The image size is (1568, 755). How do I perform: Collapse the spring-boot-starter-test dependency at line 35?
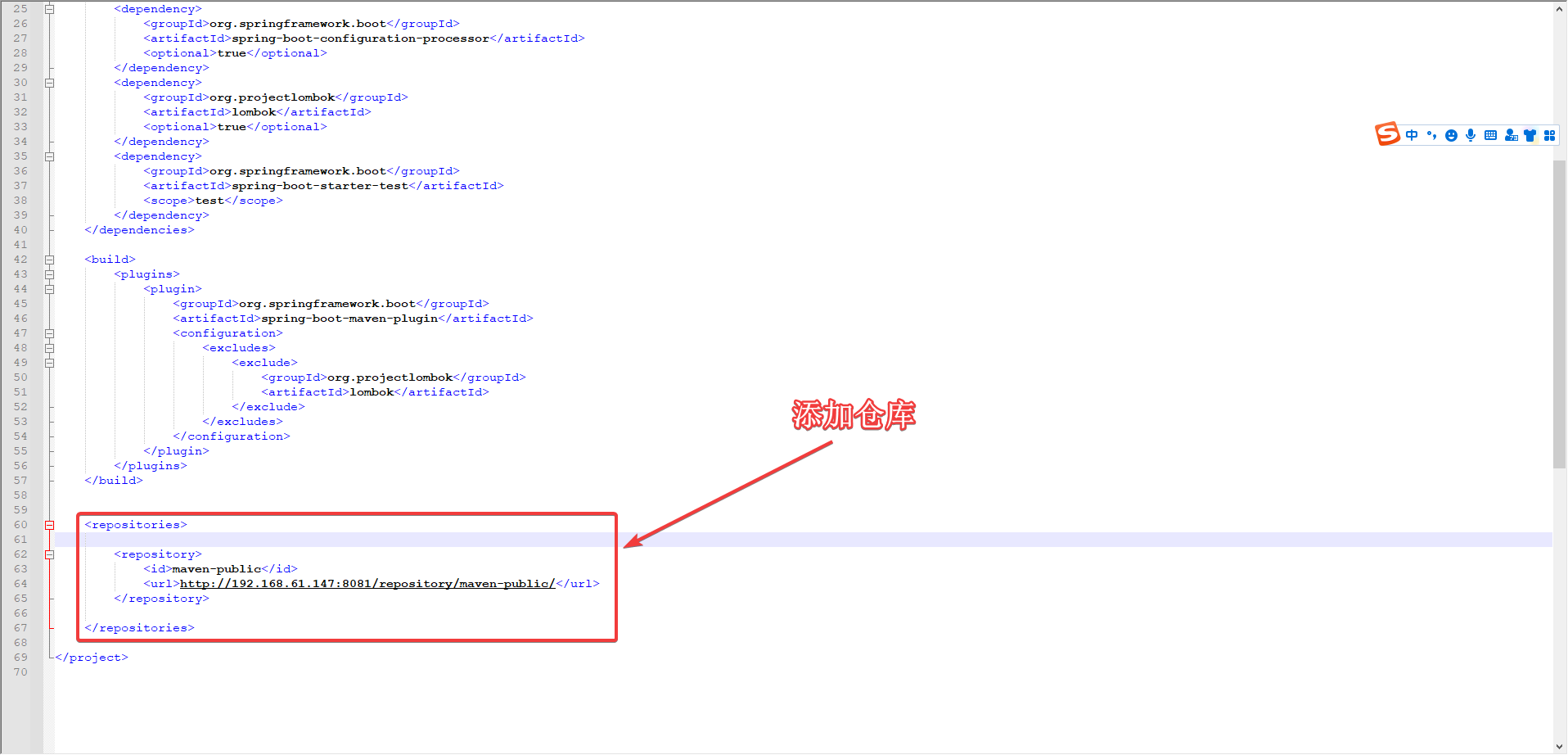[49, 156]
